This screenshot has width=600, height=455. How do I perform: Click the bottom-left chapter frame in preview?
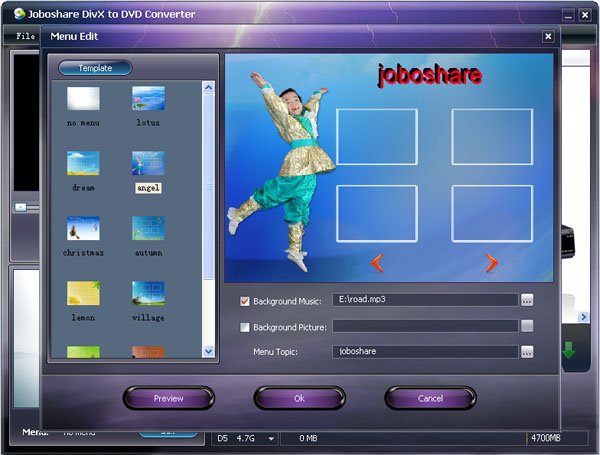pos(377,214)
